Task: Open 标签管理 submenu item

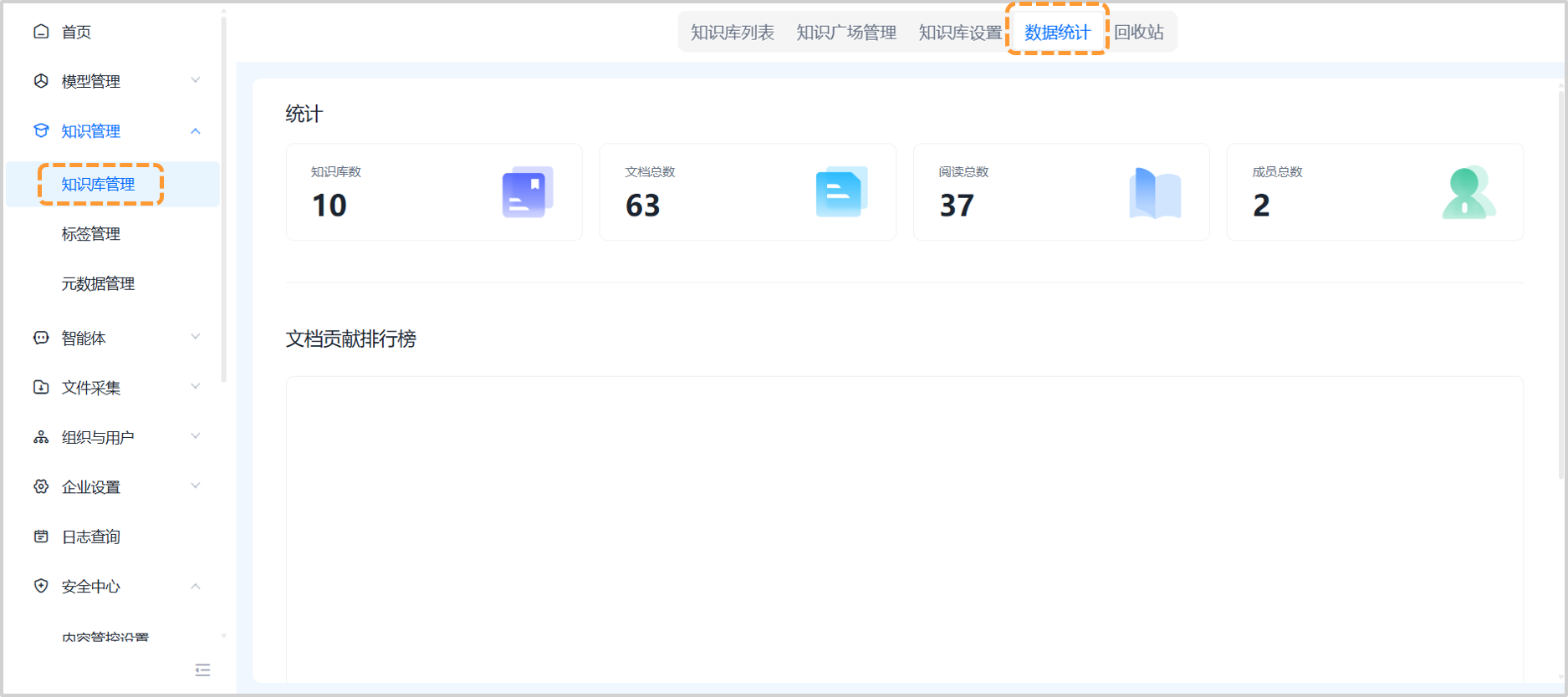Action: coord(91,234)
